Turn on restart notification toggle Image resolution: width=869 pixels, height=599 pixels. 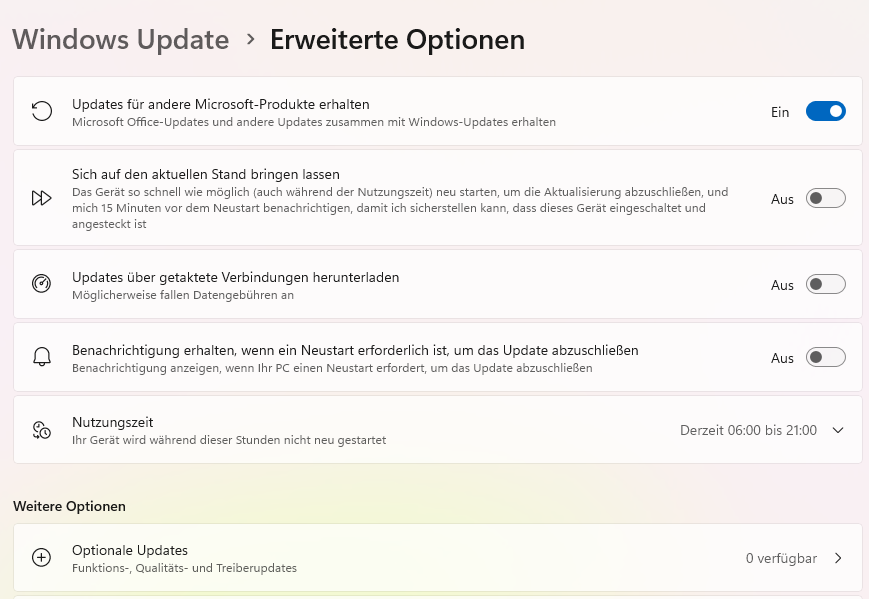pos(825,357)
